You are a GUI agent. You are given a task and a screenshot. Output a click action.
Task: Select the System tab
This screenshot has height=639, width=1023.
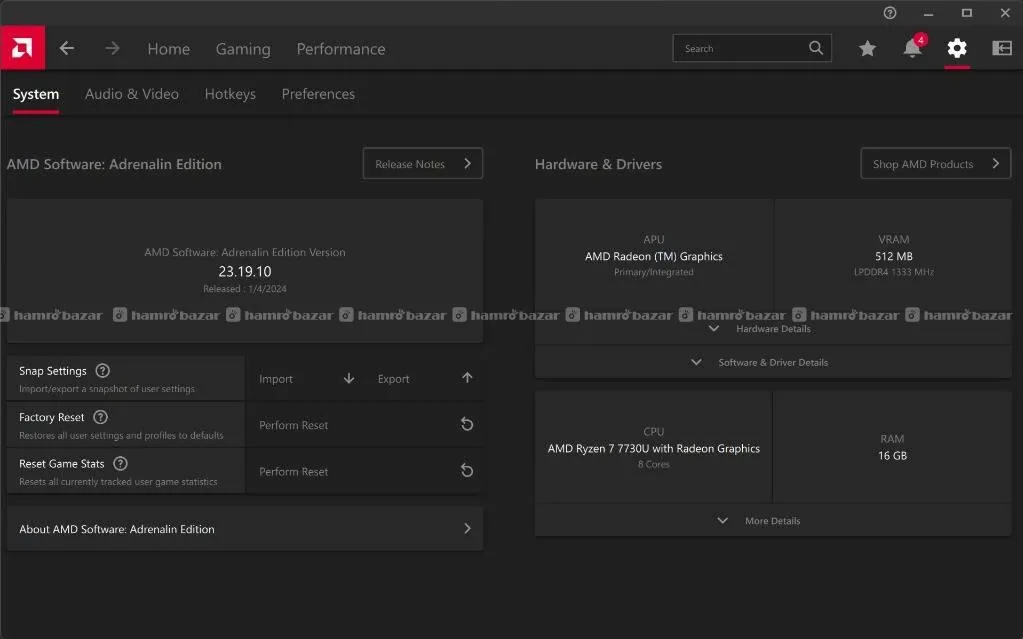pyautogui.click(x=36, y=94)
